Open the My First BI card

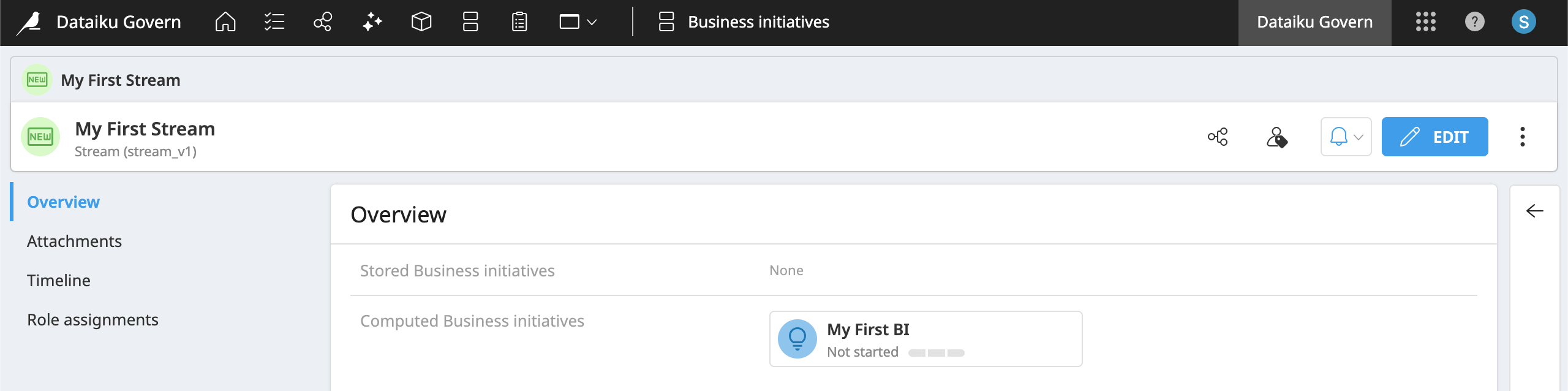925,339
